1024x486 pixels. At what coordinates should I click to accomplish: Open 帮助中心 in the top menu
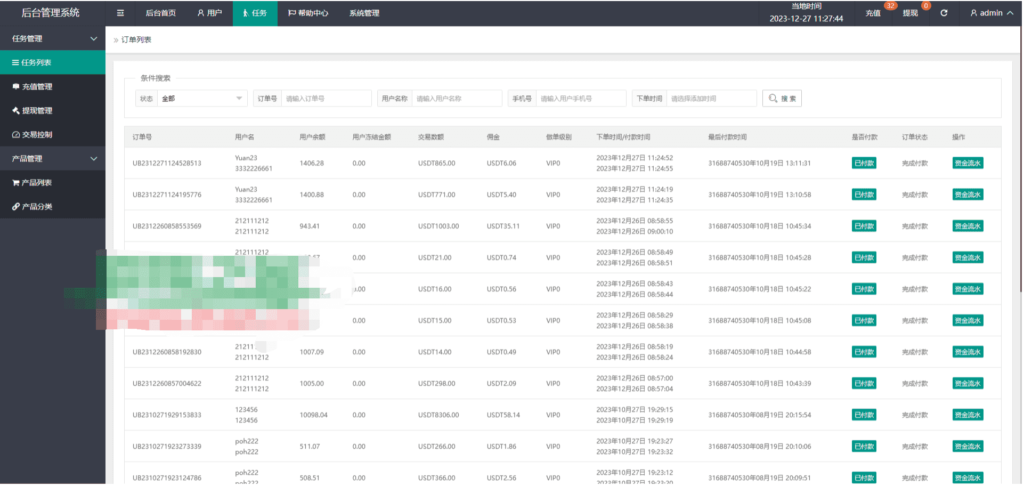[308, 13]
